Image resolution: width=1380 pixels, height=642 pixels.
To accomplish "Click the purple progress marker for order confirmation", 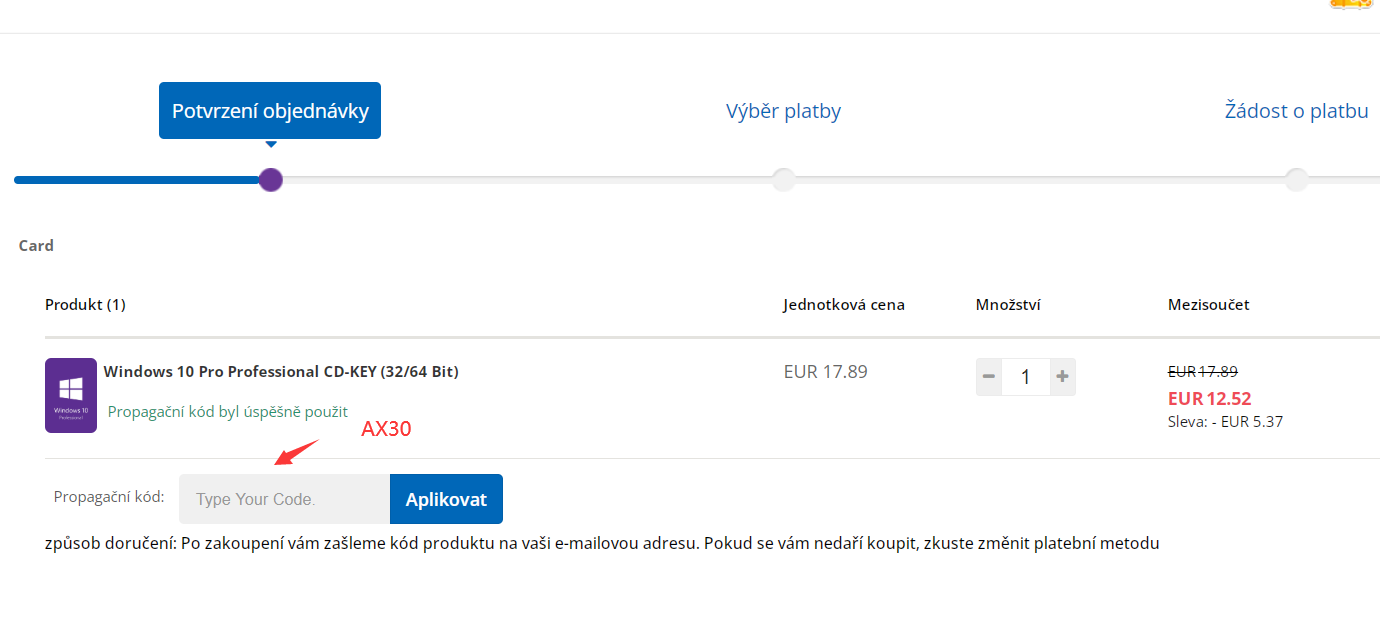I will click(270, 180).
